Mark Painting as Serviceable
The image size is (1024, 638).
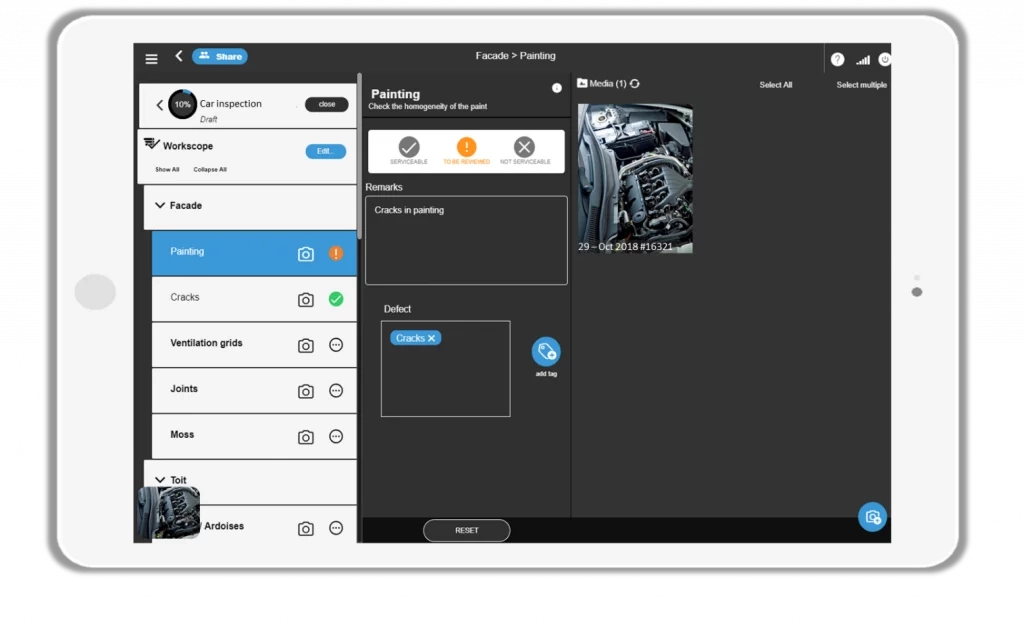tap(409, 151)
